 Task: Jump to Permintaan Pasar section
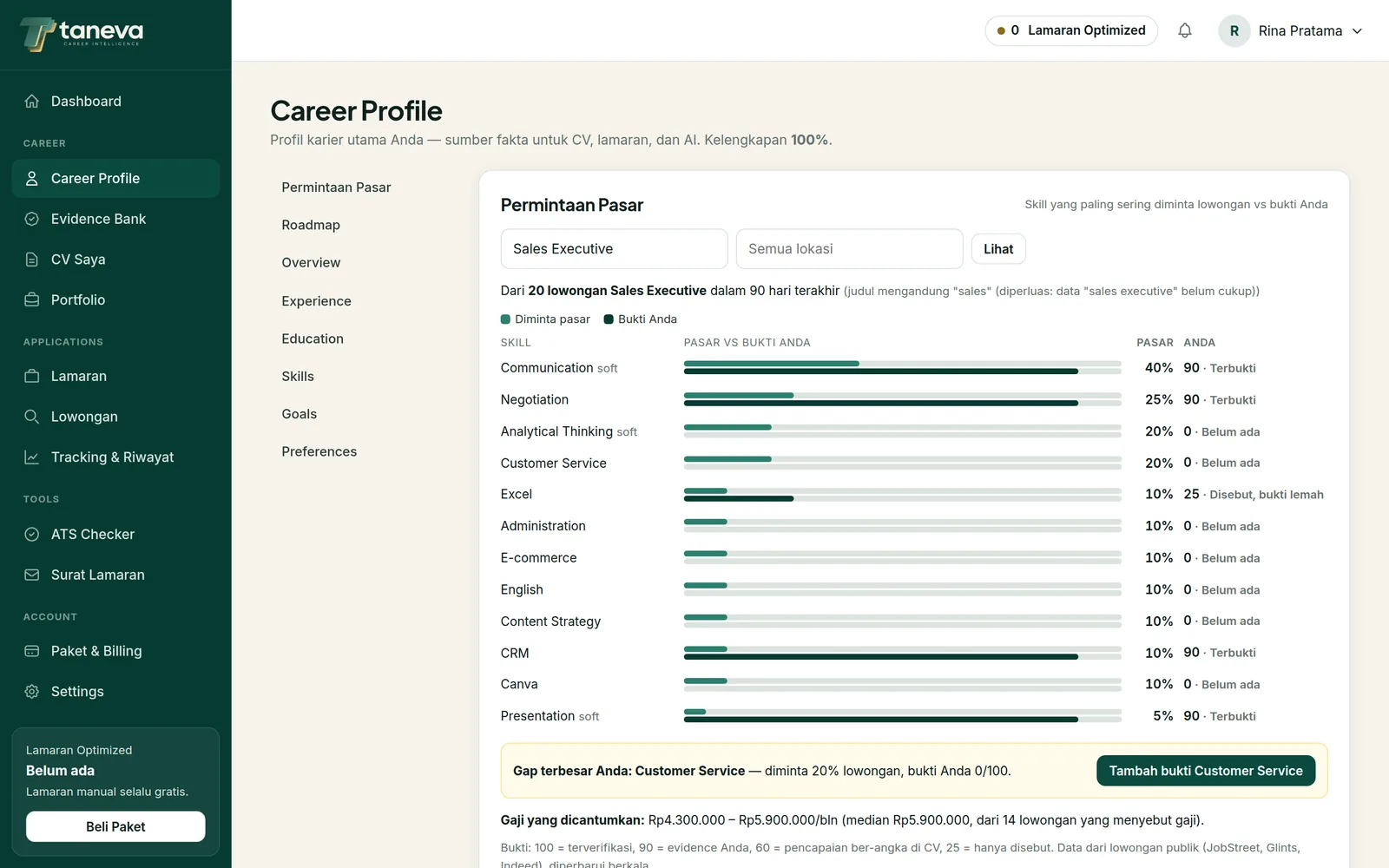(x=336, y=187)
